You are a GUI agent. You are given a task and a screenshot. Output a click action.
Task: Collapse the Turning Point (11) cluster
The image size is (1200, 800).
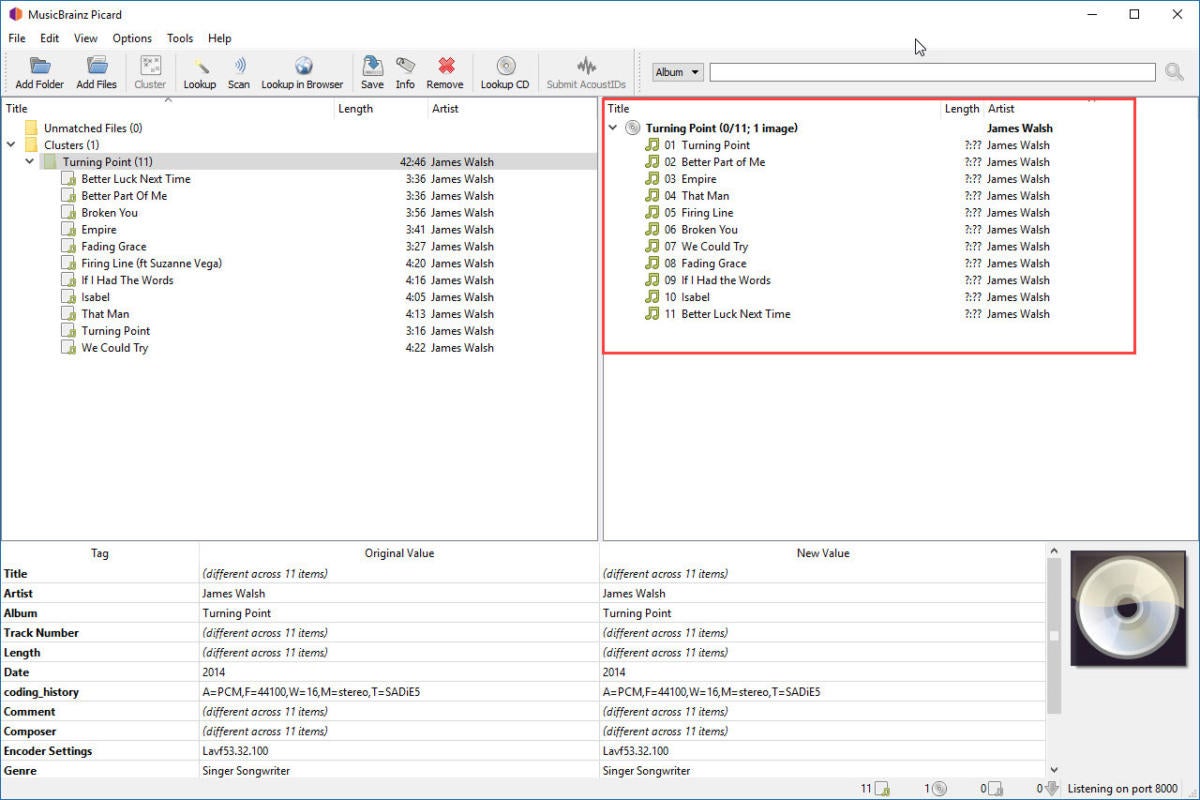click(29, 162)
